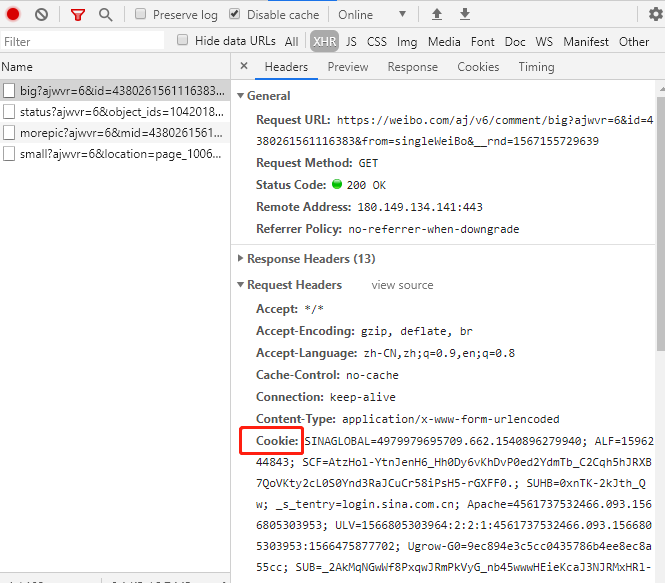Open network settings gear

[x=656, y=14]
